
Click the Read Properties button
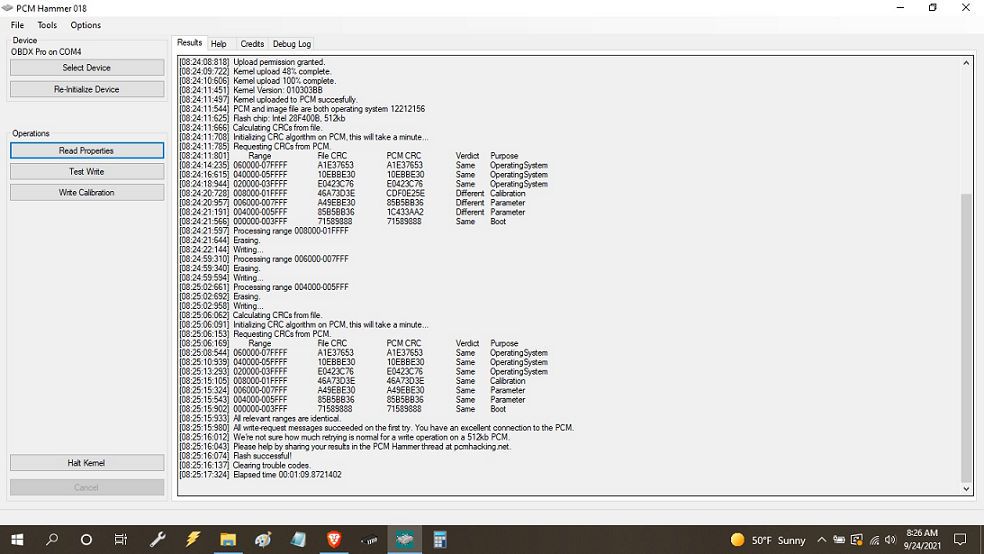pyautogui.click(x=87, y=151)
